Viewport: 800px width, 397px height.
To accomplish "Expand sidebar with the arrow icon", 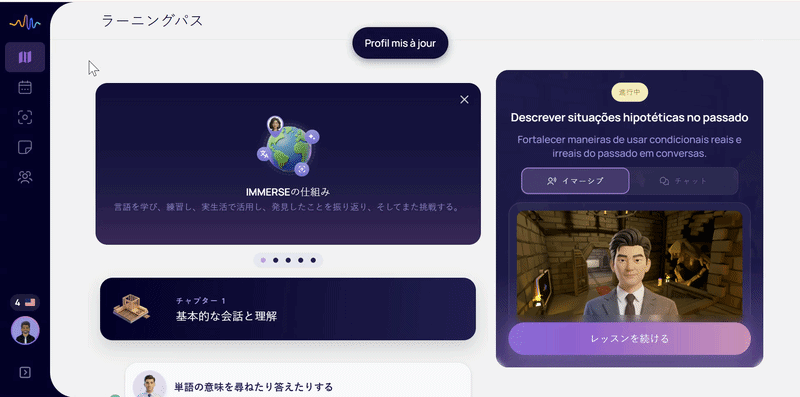I will (x=25, y=373).
